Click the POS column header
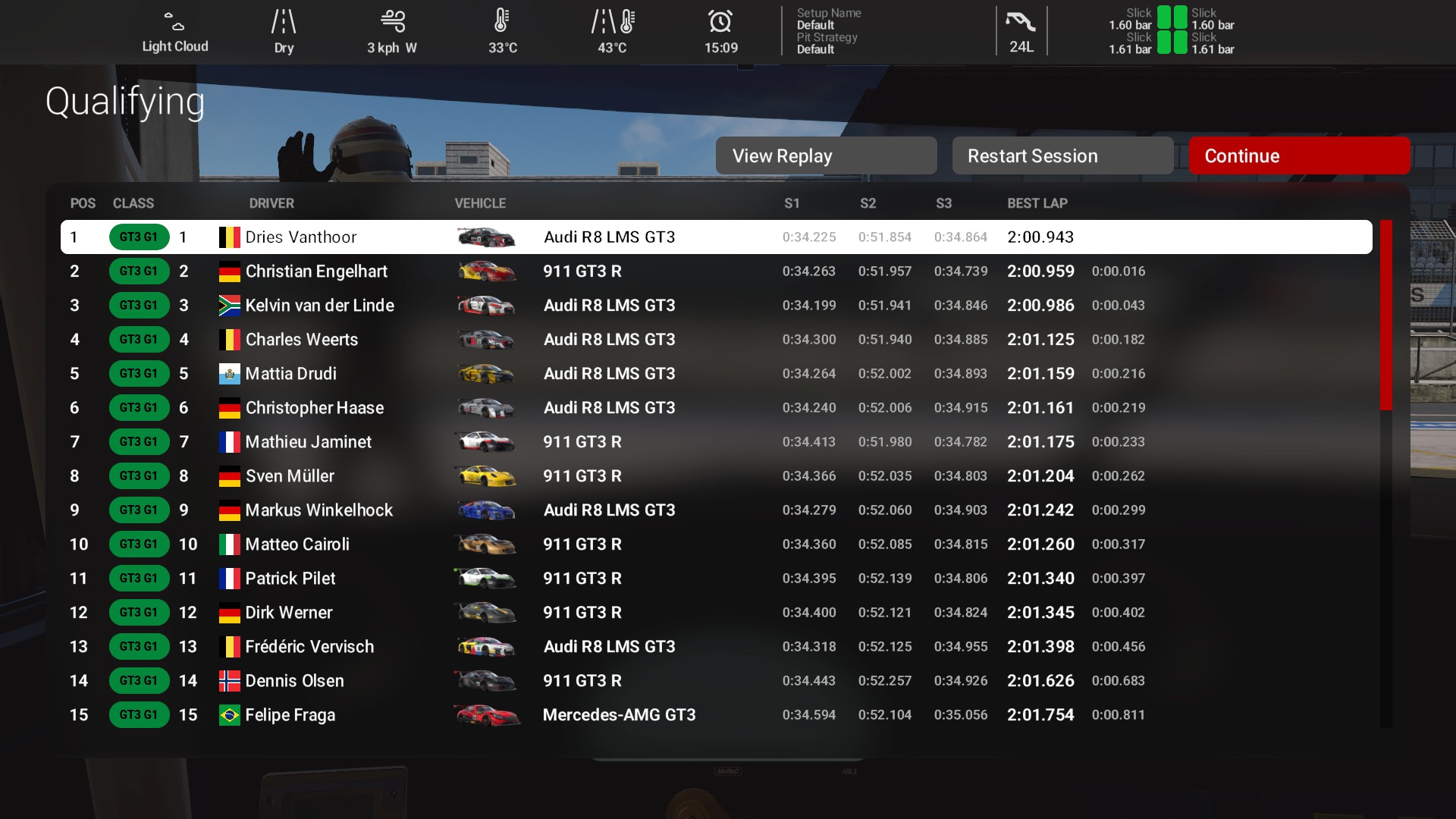This screenshot has height=819, width=1456. pos(83,203)
